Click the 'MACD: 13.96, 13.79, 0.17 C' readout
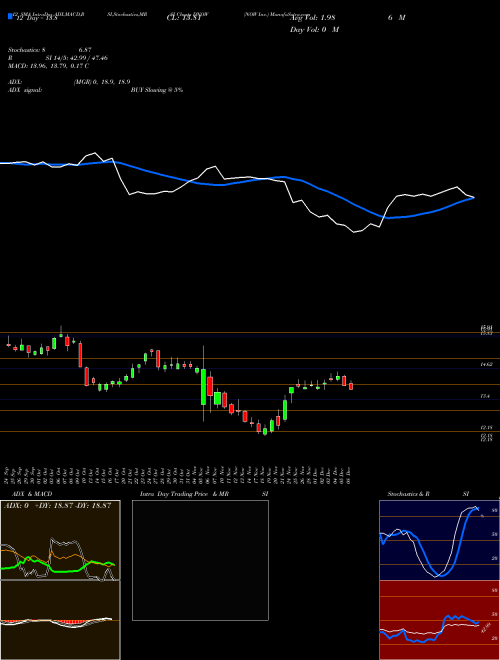The image size is (500, 660). pyautogui.click(x=48, y=66)
